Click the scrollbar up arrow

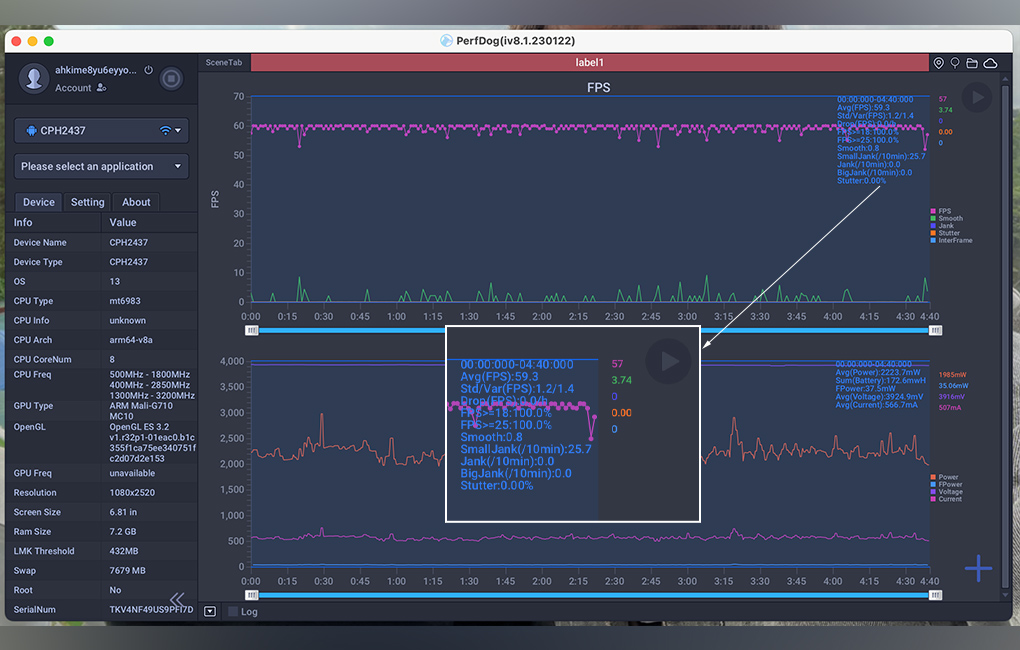(1005, 79)
